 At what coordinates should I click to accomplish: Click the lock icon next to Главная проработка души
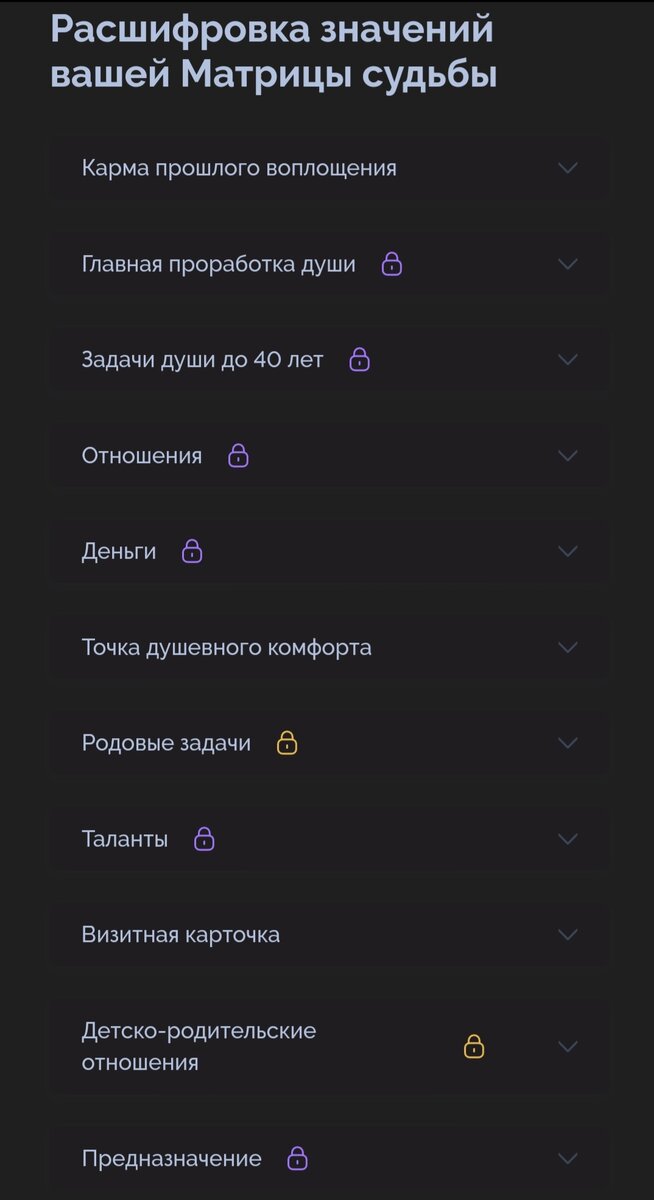[x=392, y=263]
